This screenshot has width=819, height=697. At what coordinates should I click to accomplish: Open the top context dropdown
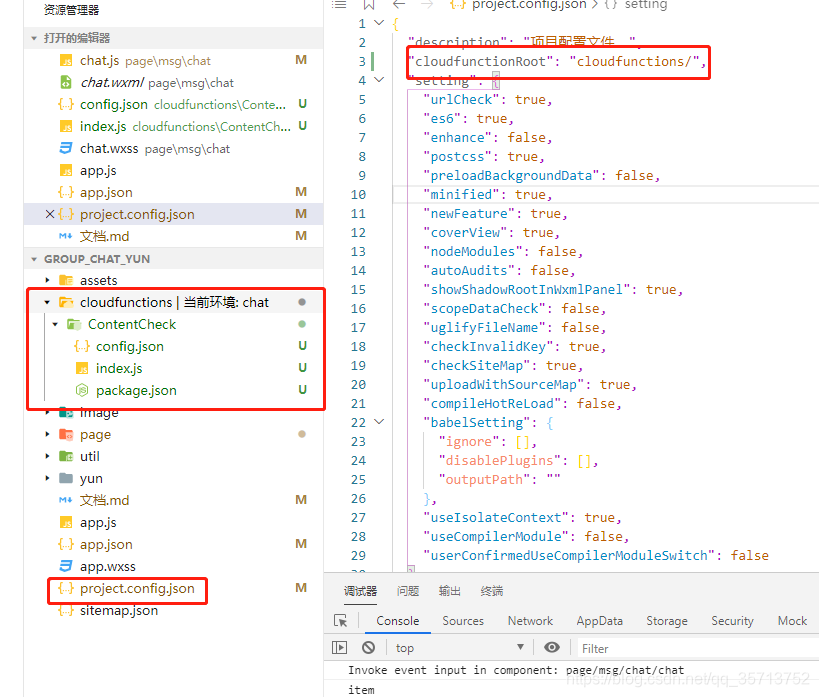point(460,648)
